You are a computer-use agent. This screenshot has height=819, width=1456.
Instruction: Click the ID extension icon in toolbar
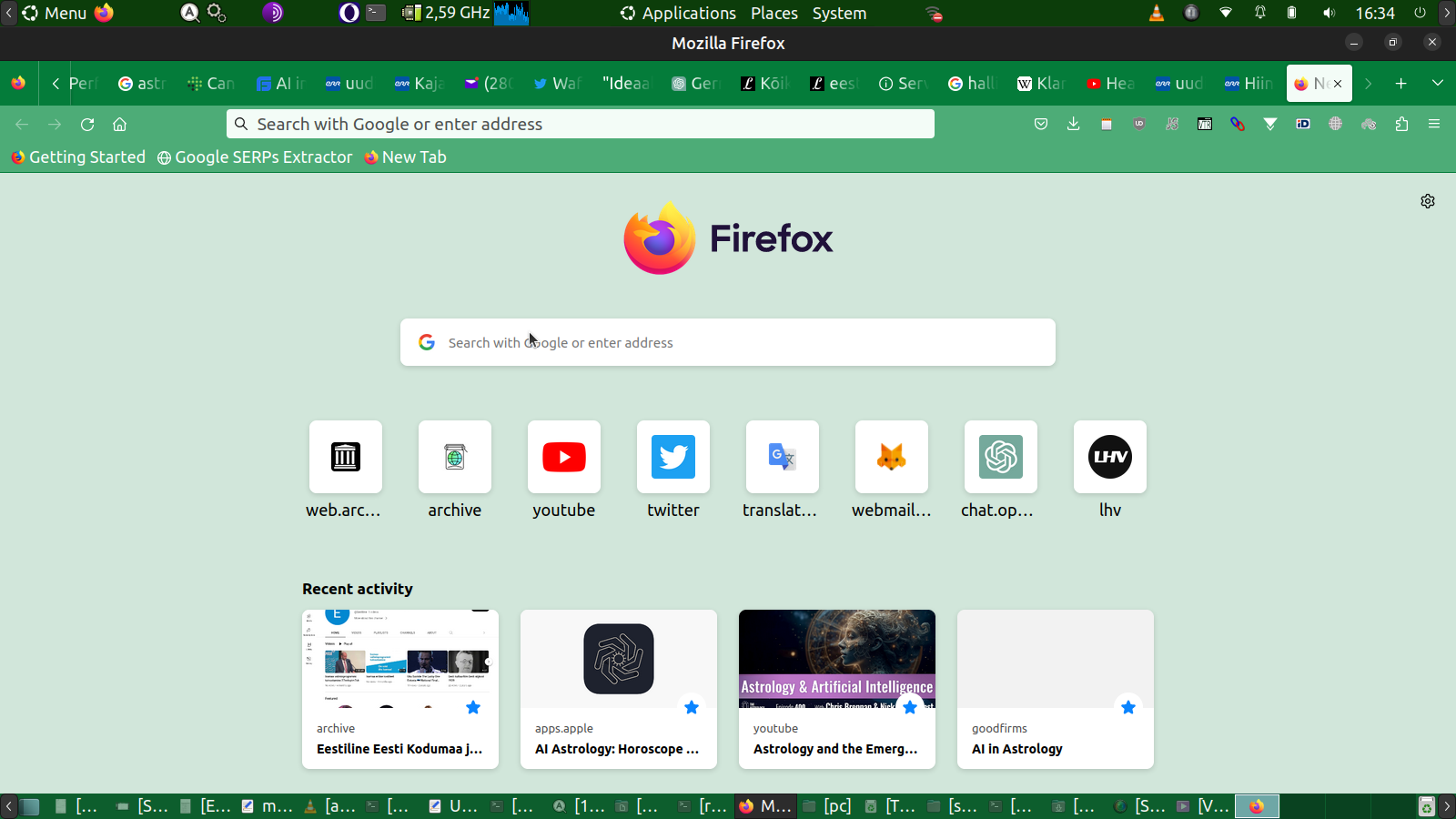coord(1303,124)
